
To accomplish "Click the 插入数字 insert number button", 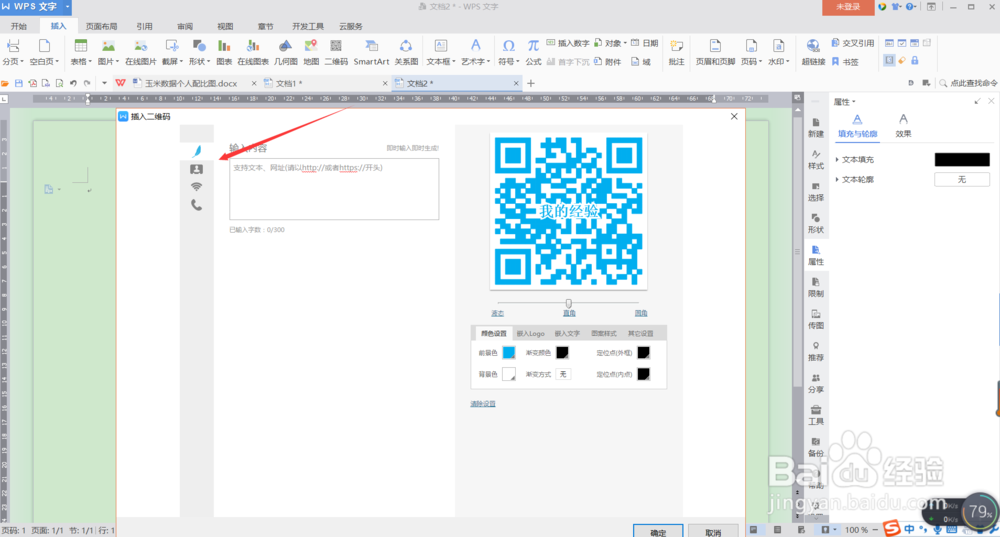I will tap(568, 43).
